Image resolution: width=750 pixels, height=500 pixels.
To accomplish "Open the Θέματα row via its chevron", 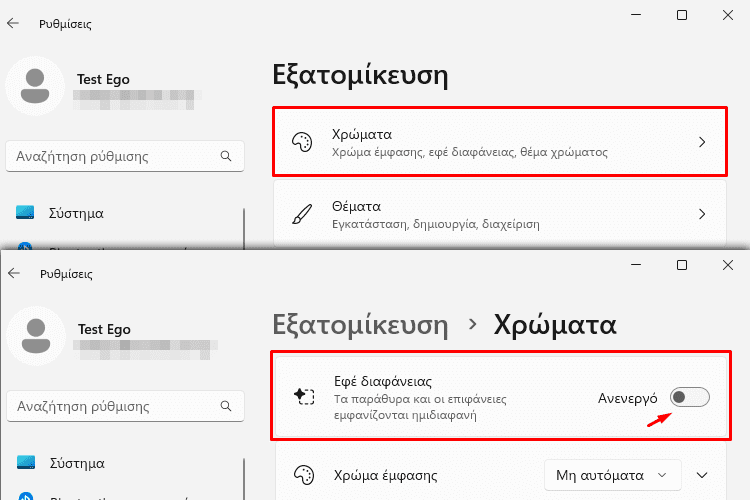I will pos(702,214).
